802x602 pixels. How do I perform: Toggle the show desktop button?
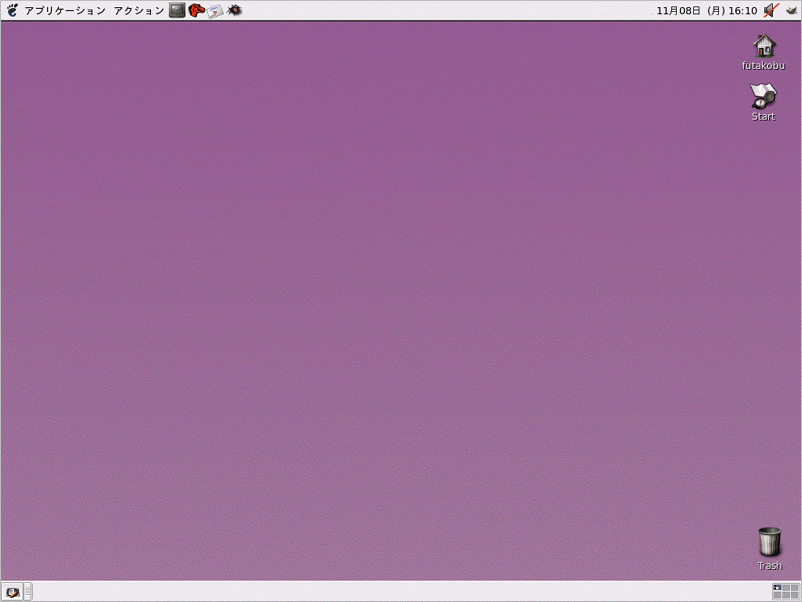pyautogui.click(x=12, y=592)
